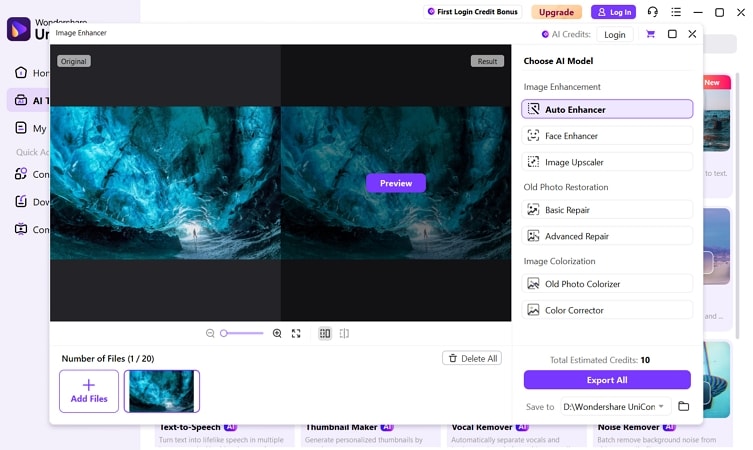Click the Preview button
Screen dimensions: 753x450
(x=396, y=183)
